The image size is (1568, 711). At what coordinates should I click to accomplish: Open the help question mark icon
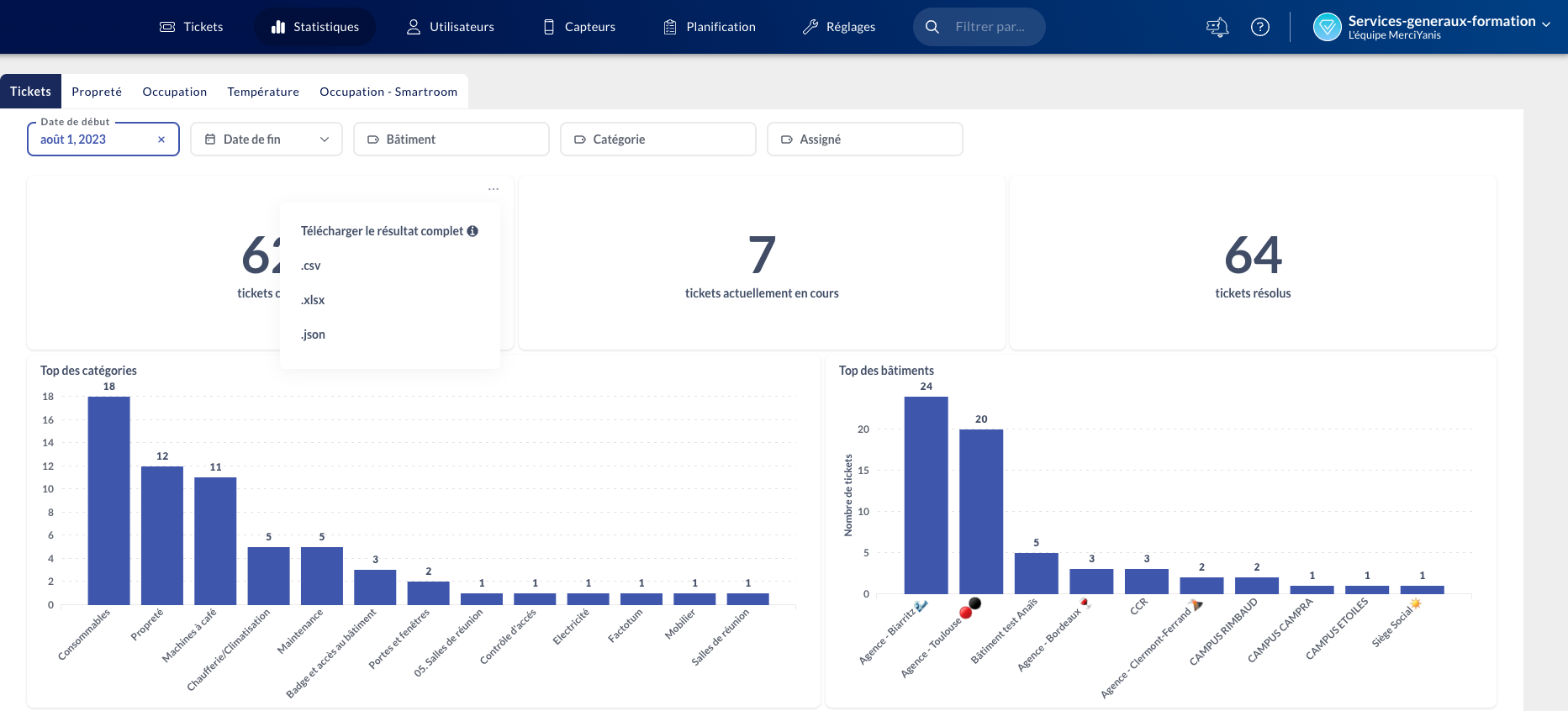point(1259,27)
